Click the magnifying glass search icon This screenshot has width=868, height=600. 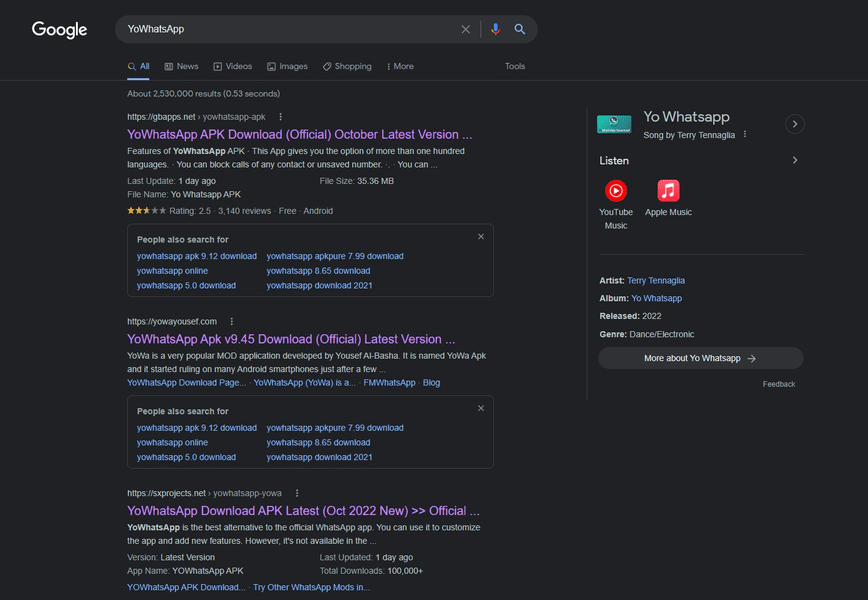click(519, 29)
